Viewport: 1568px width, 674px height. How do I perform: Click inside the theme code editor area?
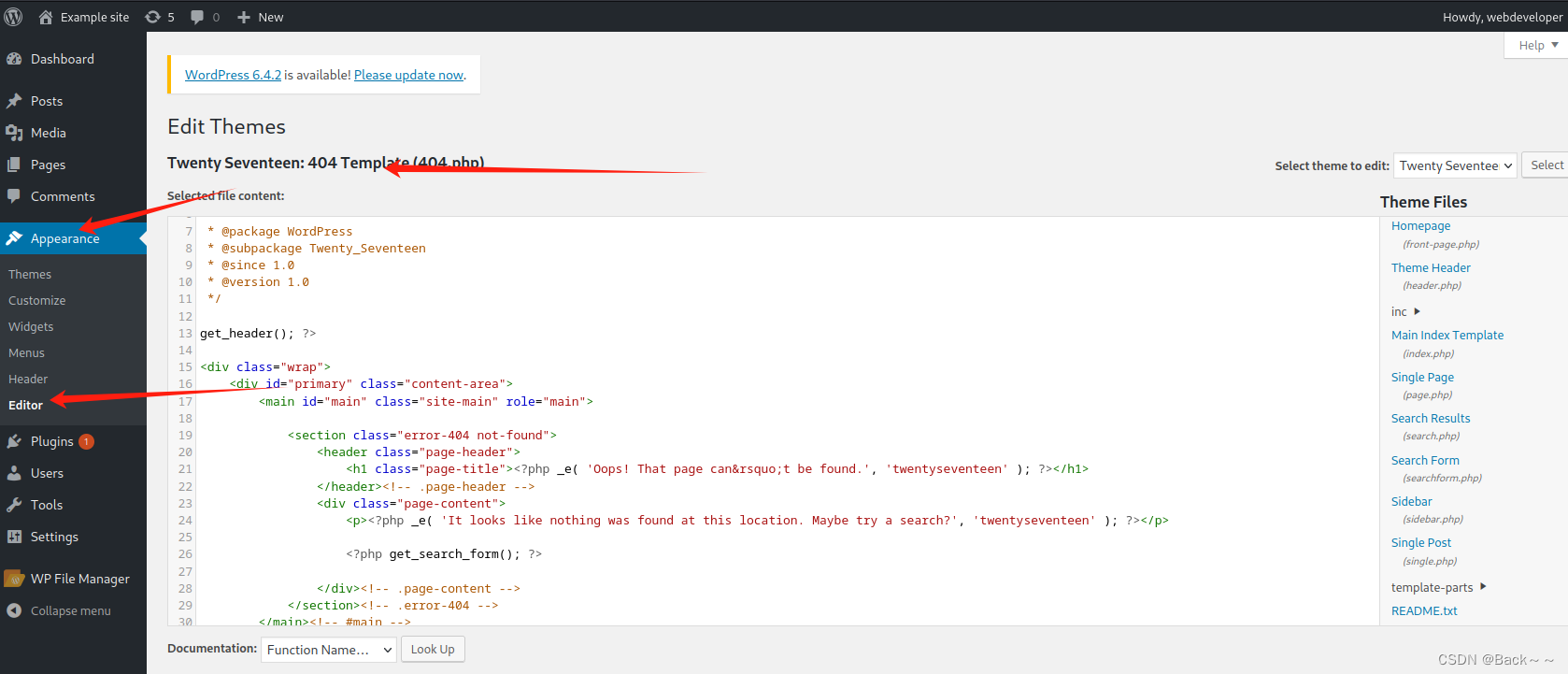(773, 421)
